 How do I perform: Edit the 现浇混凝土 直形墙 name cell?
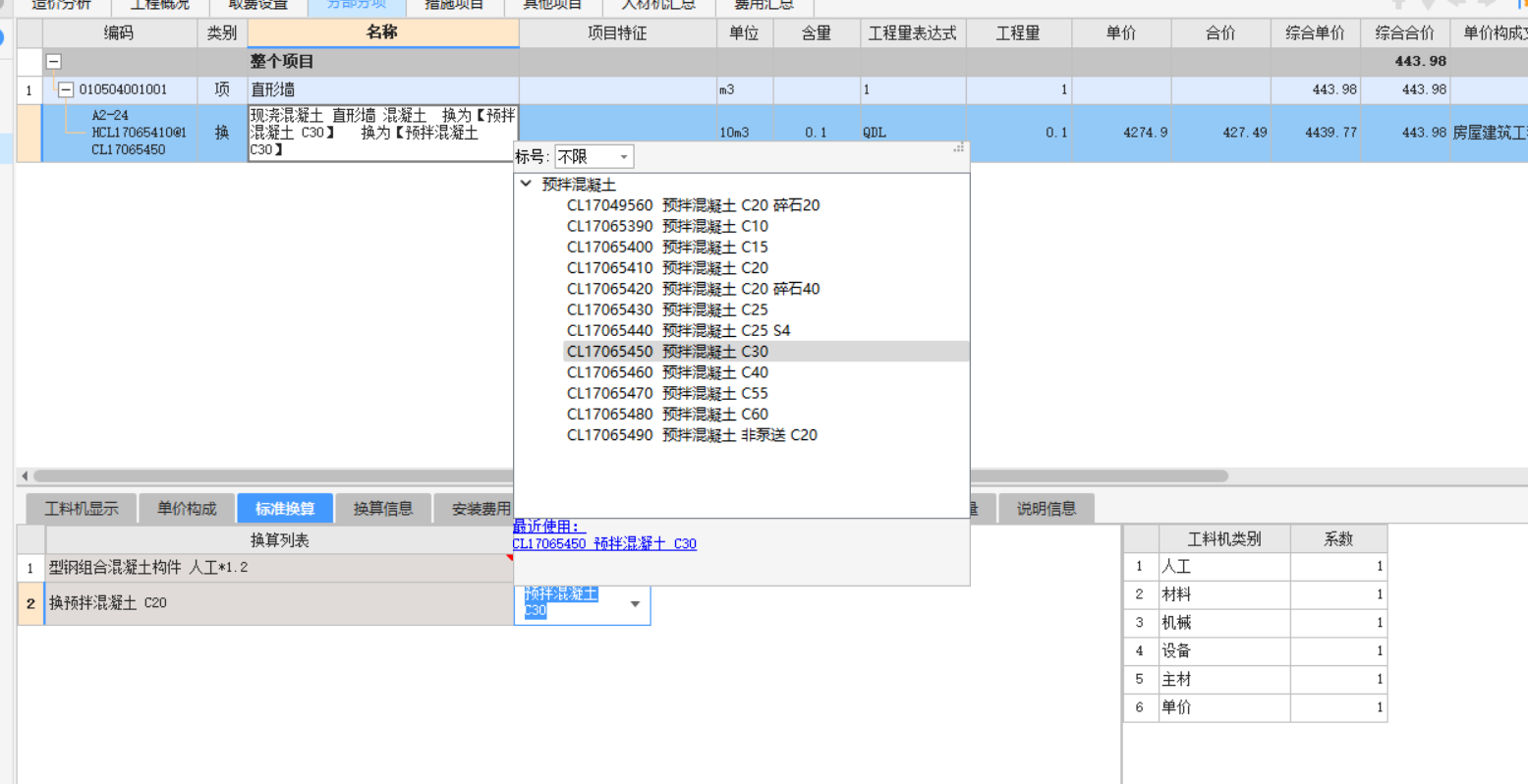pyautogui.click(x=383, y=133)
